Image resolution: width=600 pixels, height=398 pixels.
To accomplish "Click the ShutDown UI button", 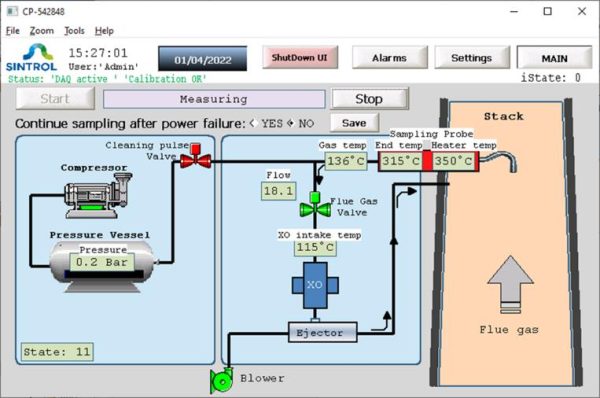I will coord(300,57).
